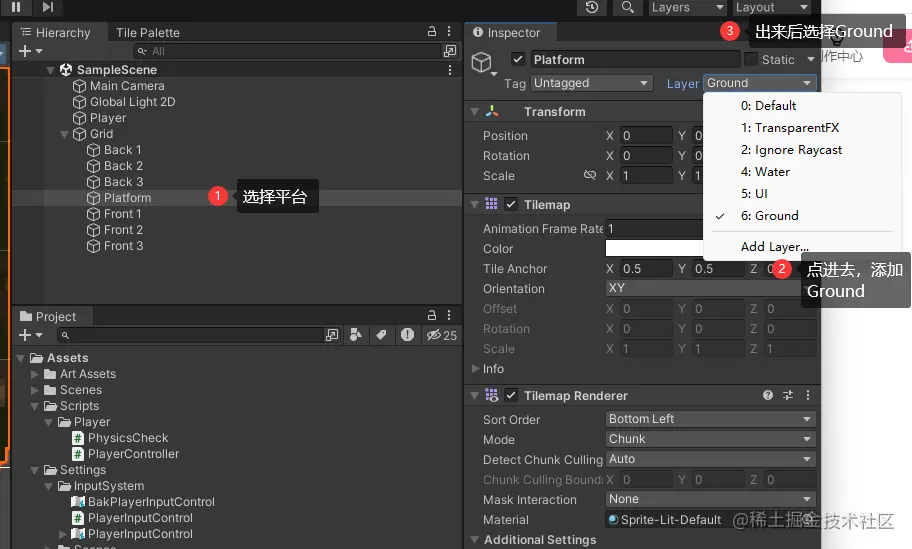Open the Layout dropdown
The image size is (912, 549).
click(772, 7)
